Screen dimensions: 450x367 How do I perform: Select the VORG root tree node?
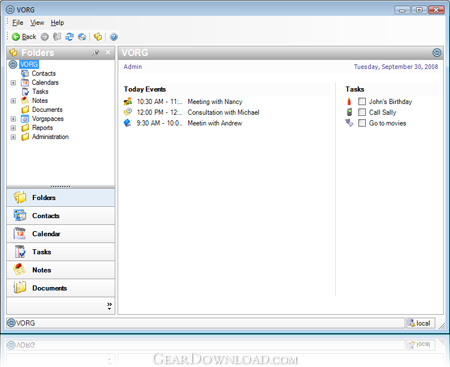(x=29, y=64)
